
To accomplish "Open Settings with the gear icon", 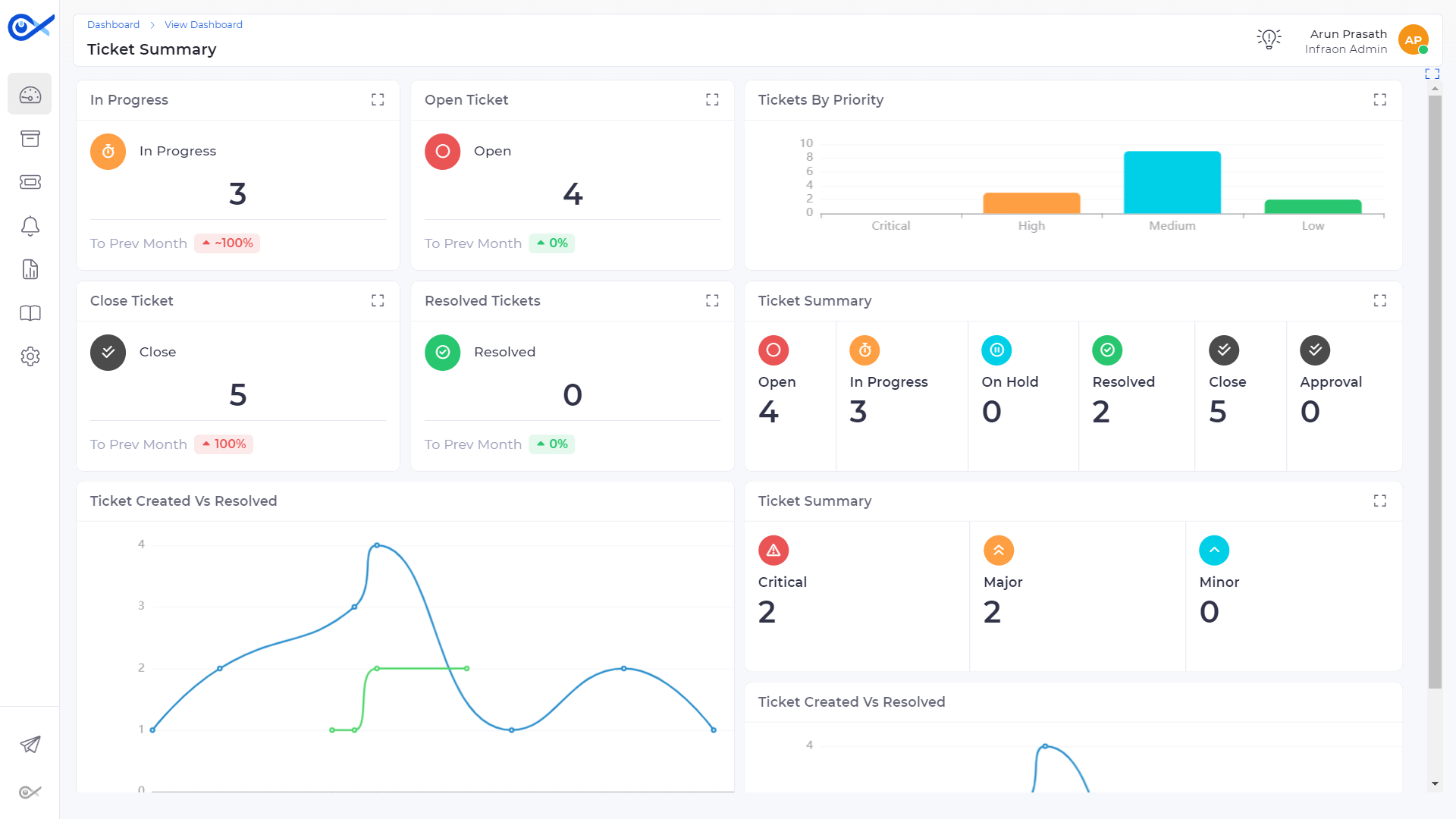I will 30,356.
